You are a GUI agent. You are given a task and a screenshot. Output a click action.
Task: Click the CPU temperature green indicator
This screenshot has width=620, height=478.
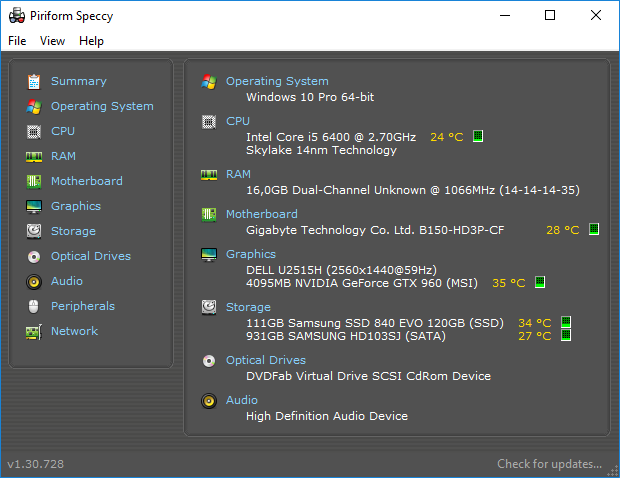(x=478, y=136)
